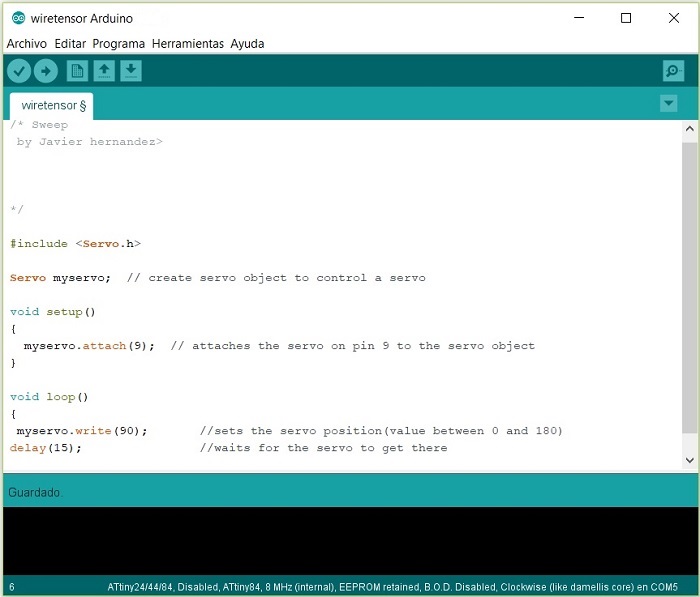Open the Serial Monitor magnifier icon

click(x=673, y=71)
